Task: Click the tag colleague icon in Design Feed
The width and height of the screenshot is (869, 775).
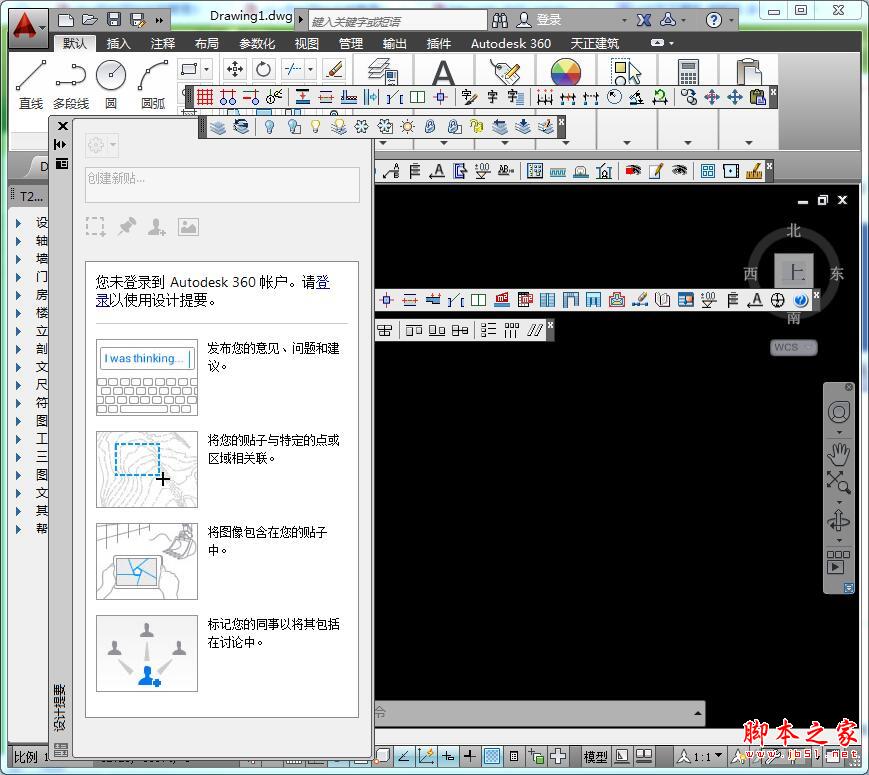Action: [157, 227]
